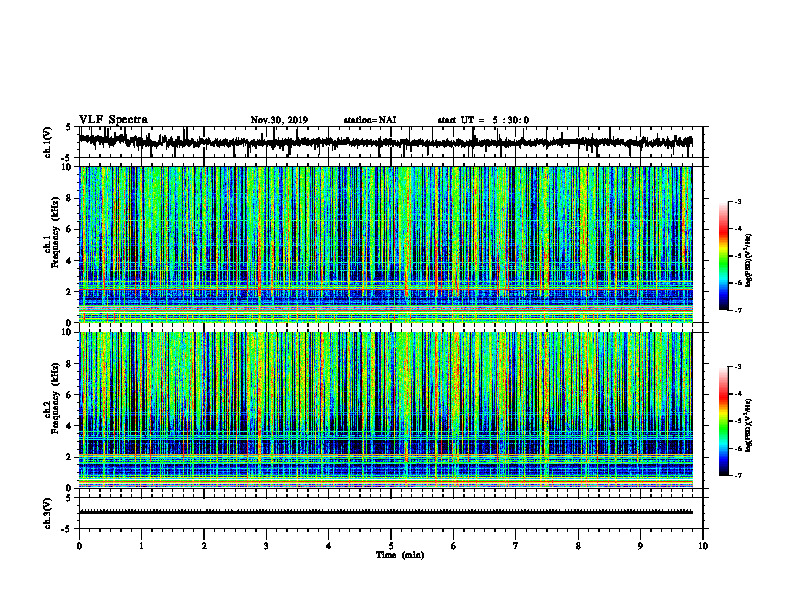Click the ch.1 PSD color scale bar
Image resolution: width=792 pixels, height=612 pixels.
click(723, 256)
